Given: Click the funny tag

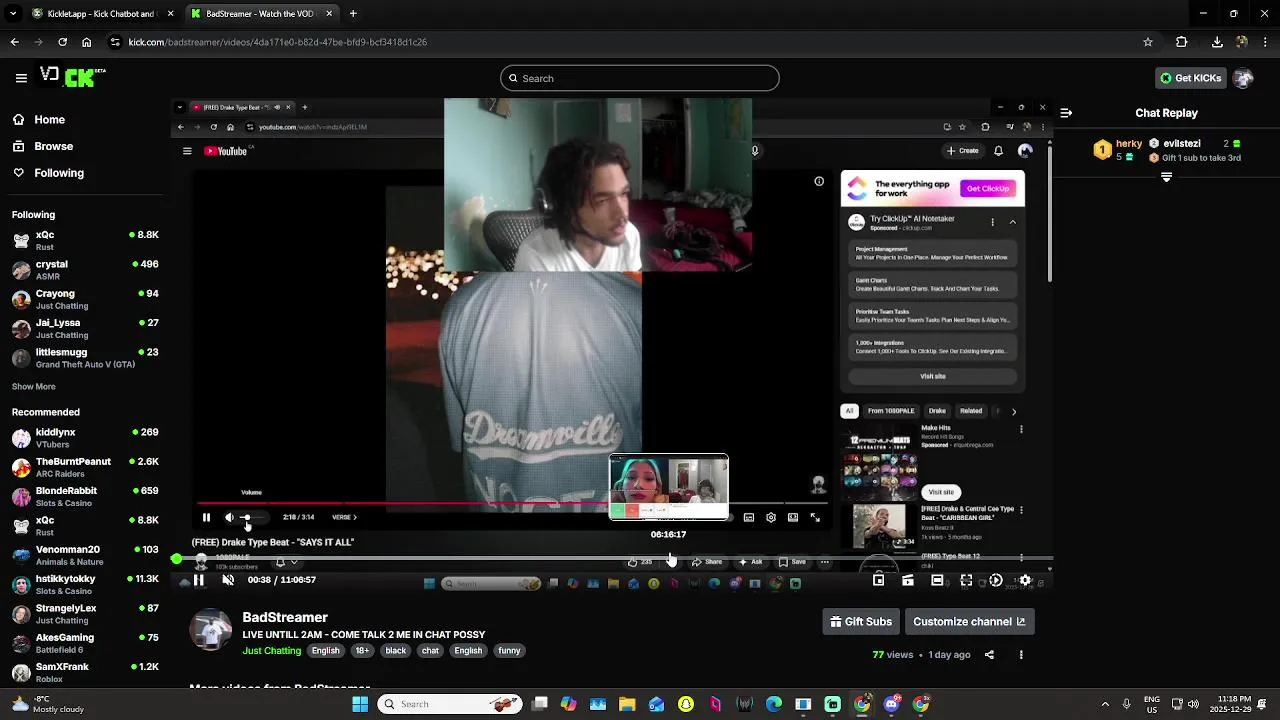Looking at the screenshot, I should pos(509,651).
